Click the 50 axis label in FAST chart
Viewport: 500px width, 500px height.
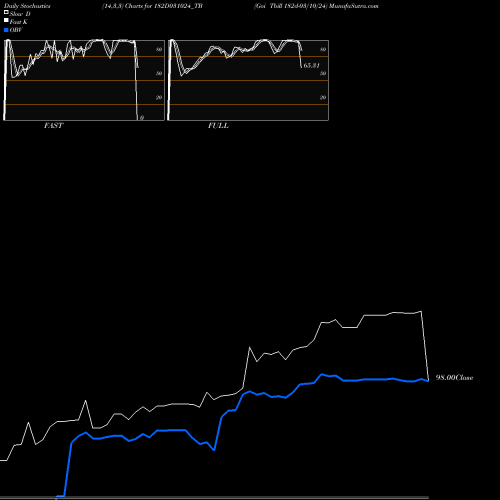click(x=159, y=73)
